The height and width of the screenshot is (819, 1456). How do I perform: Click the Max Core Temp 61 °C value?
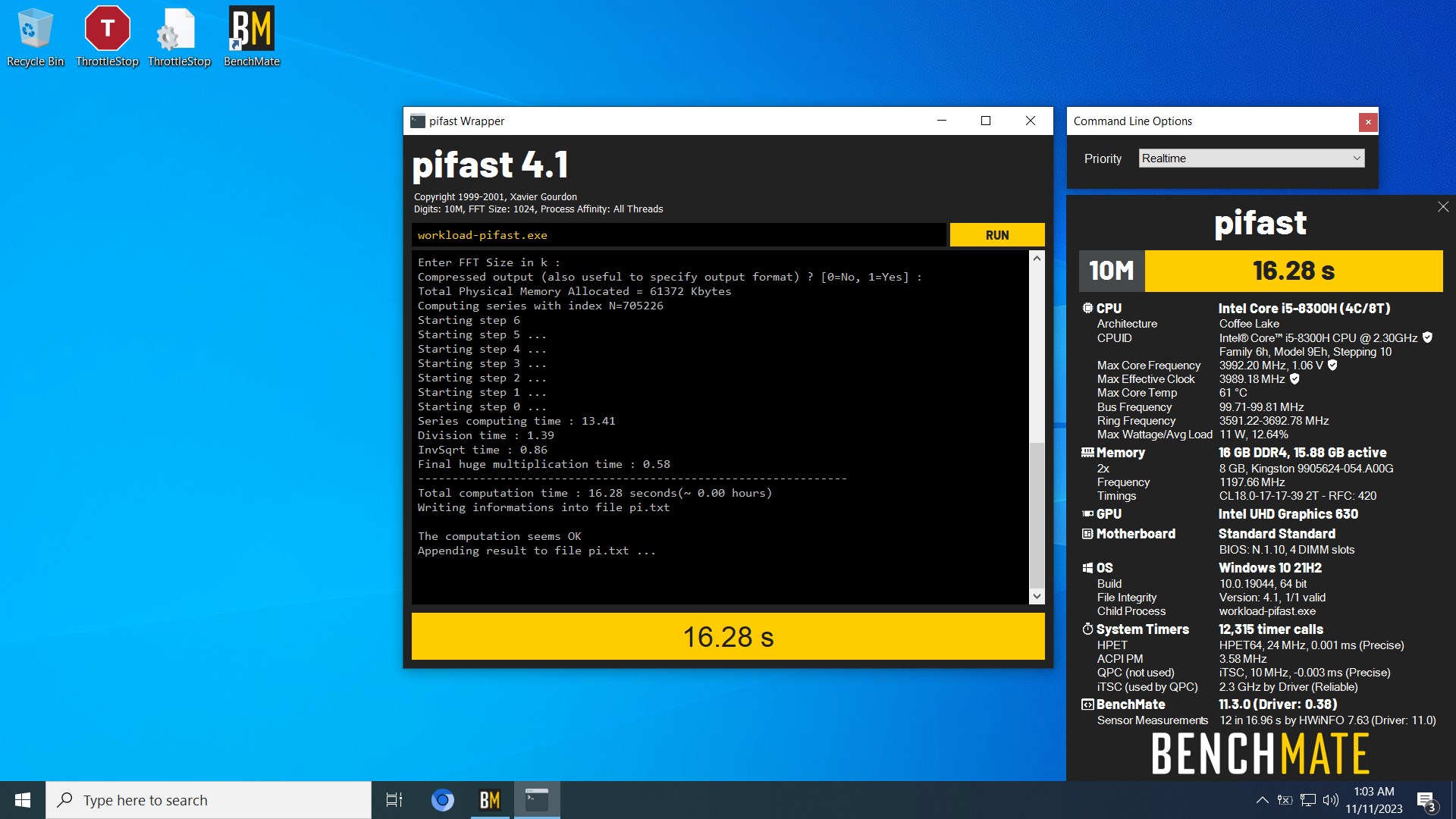pyautogui.click(x=1233, y=393)
